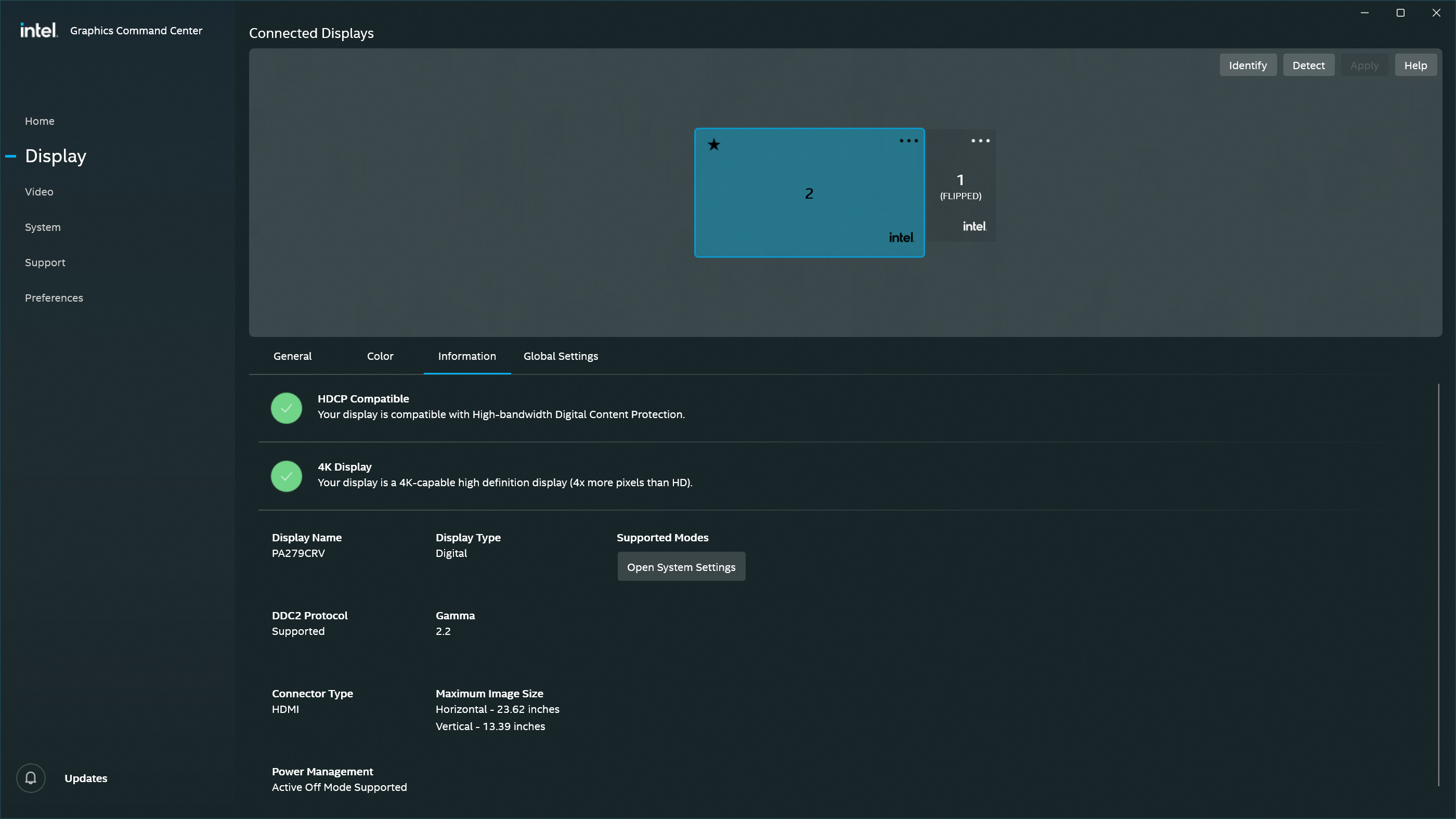Collapse the Display section in the sidebar

tap(10, 156)
